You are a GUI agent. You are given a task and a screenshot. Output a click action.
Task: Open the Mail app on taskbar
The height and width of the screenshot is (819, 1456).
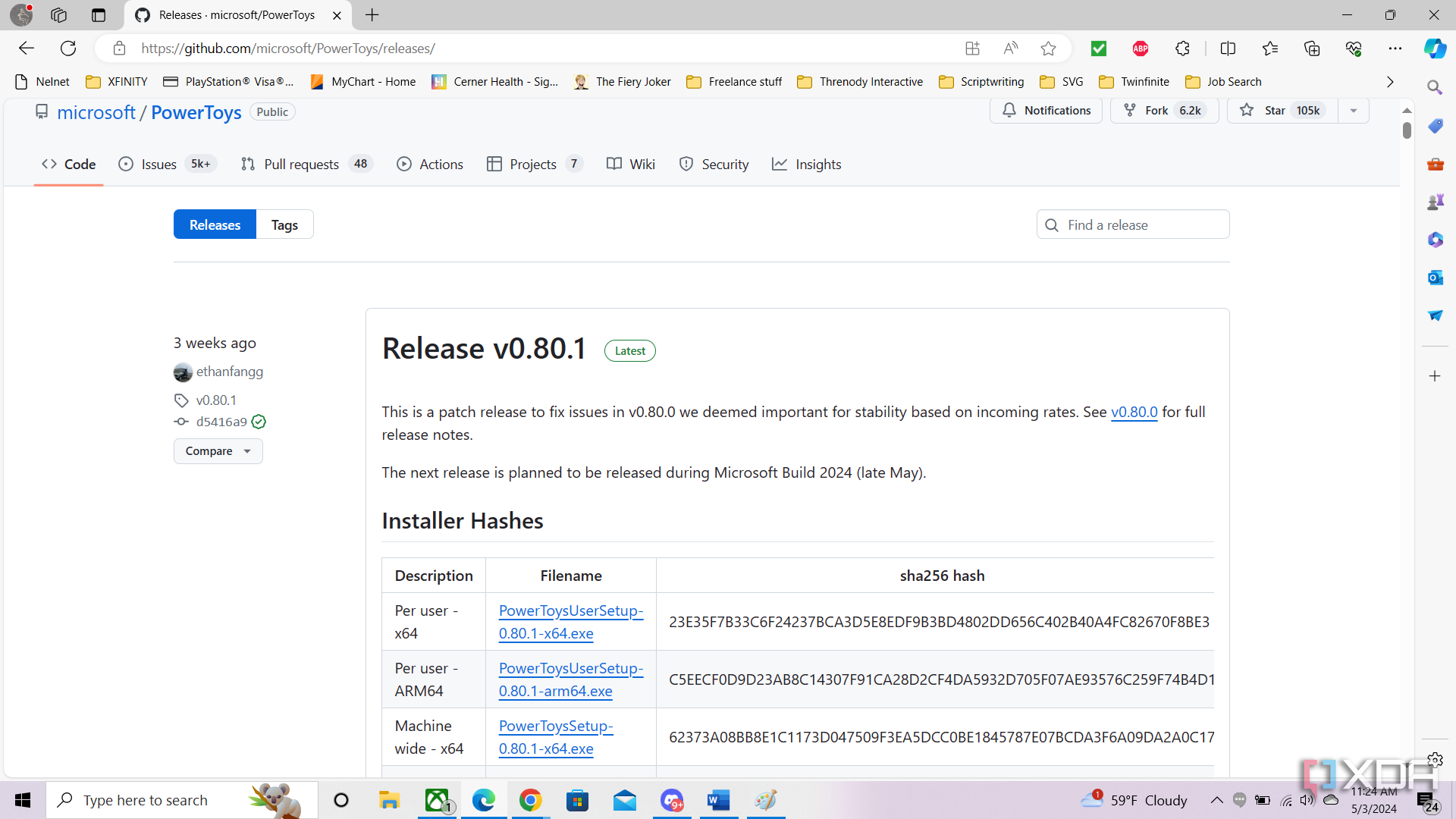click(x=624, y=800)
